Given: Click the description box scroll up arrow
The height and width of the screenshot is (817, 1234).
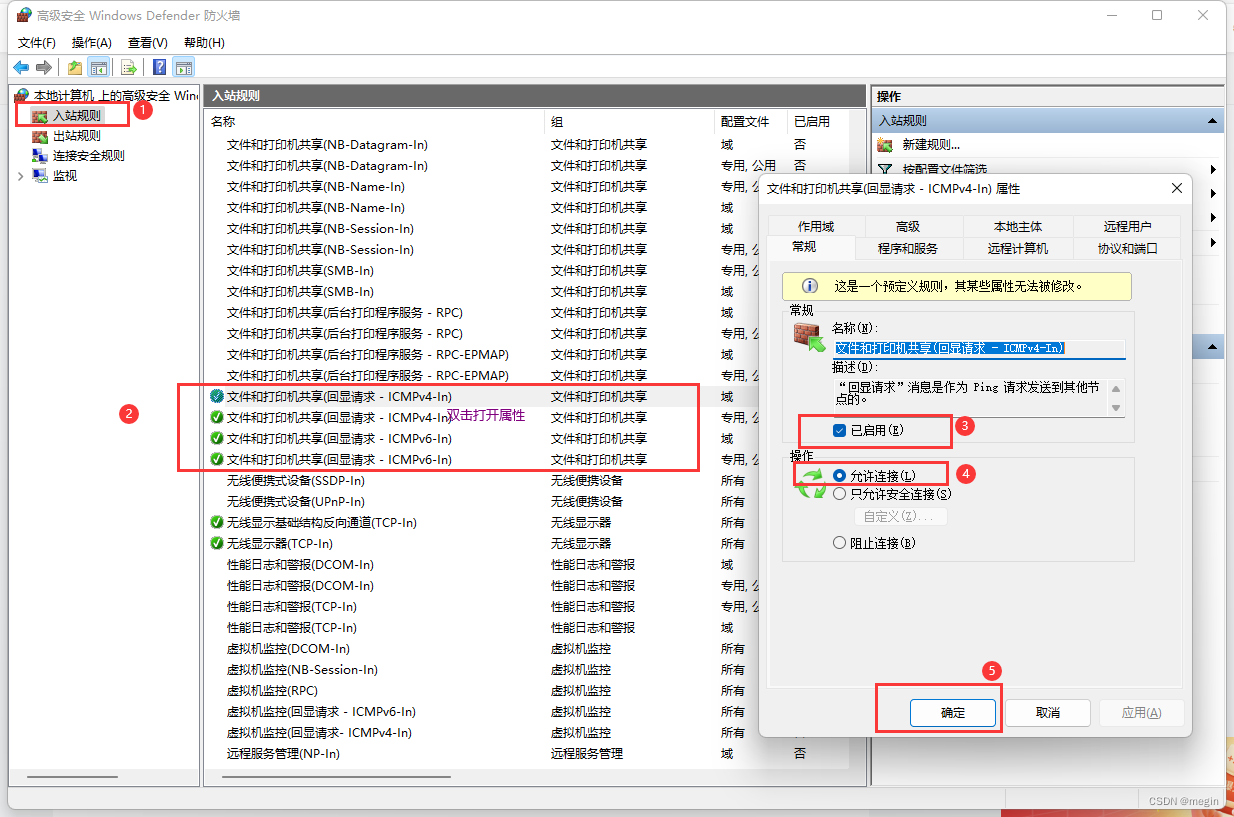Looking at the screenshot, I should pyautogui.click(x=1117, y=387).
